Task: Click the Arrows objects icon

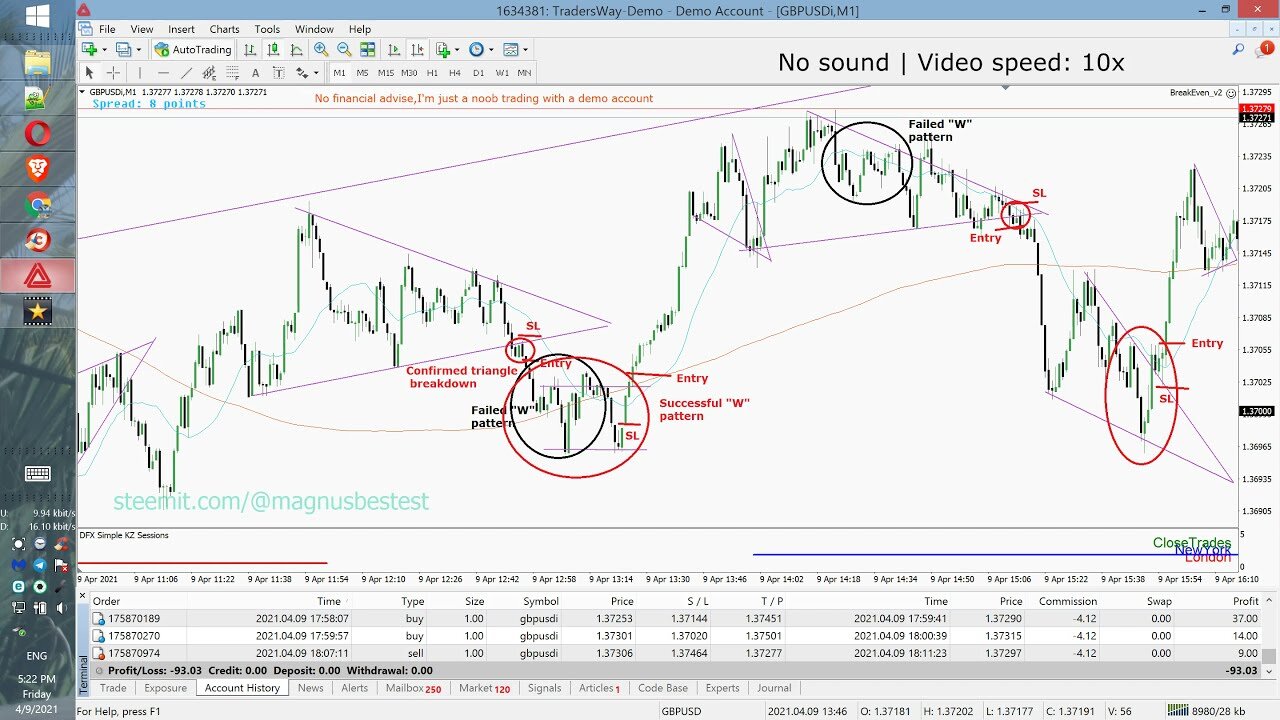Action: coord(301,73)
